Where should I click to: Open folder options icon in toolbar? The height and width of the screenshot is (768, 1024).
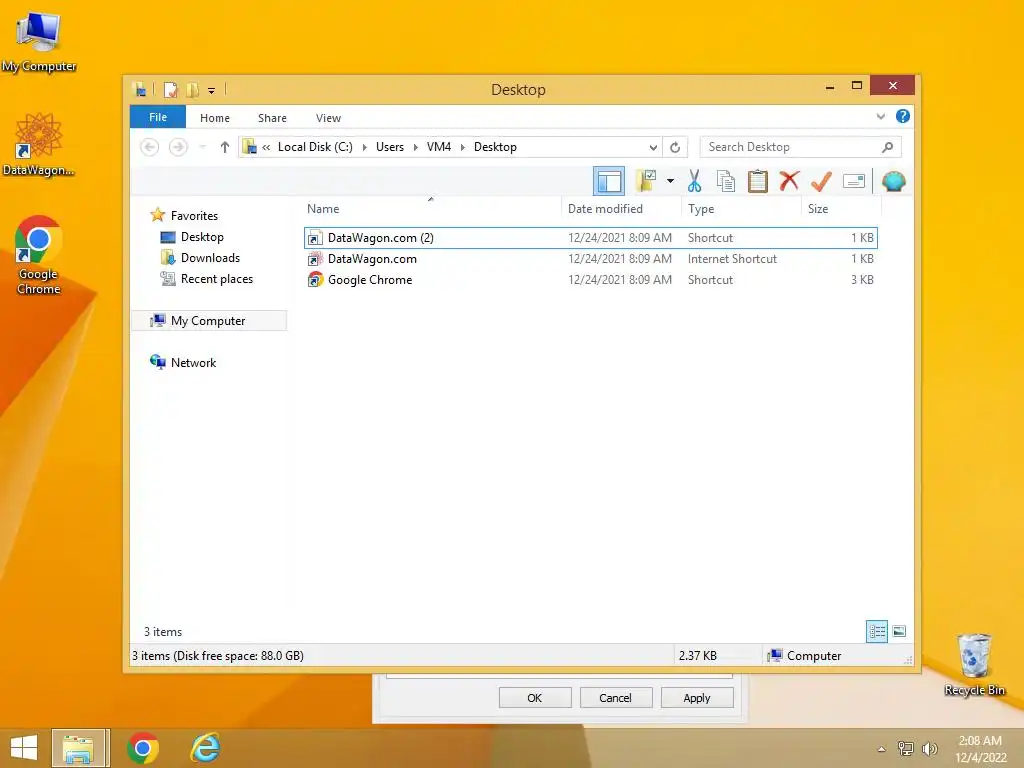tap(647, 181)
